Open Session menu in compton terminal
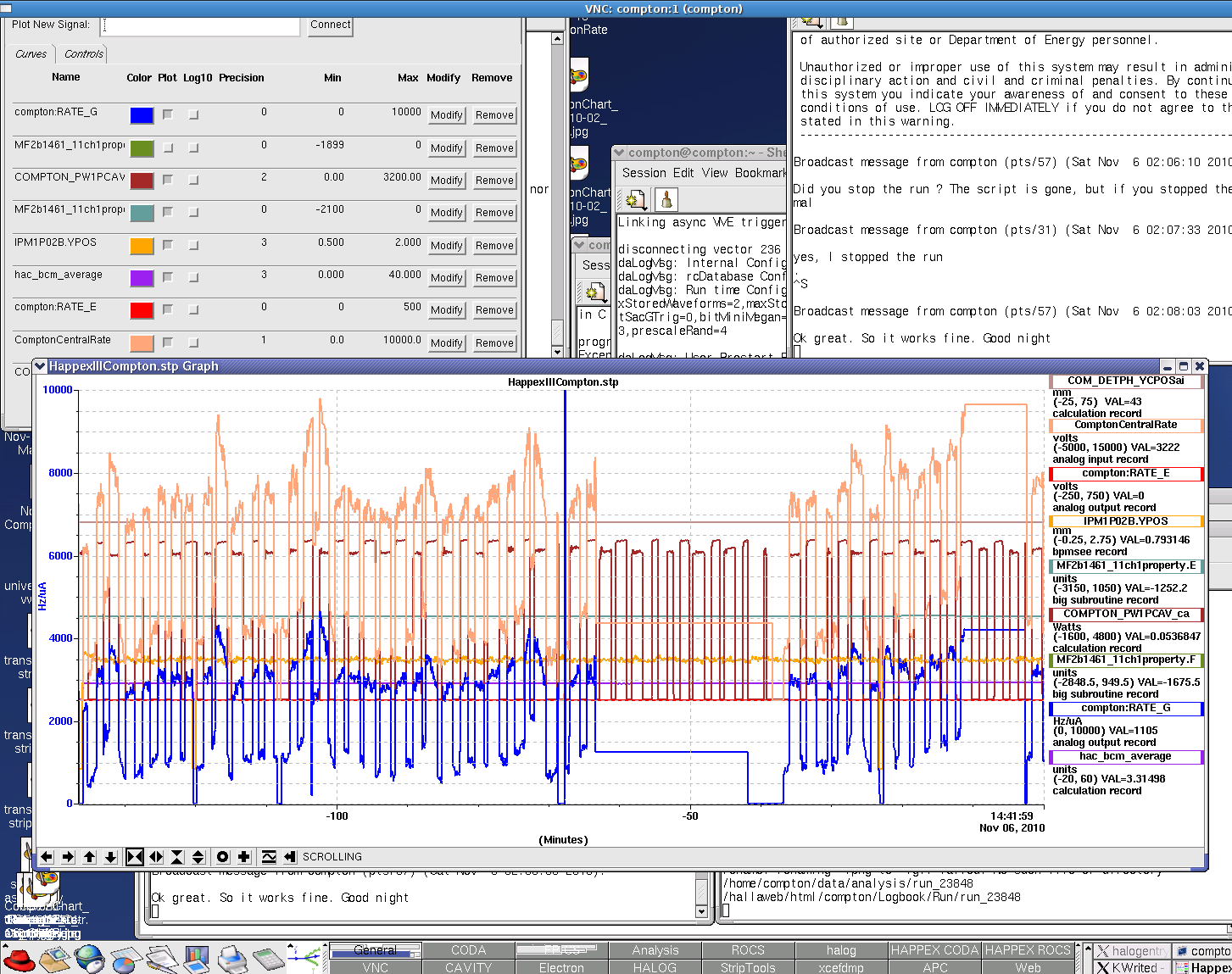Viewport: 1232px width, 974px height. (644, 173)
